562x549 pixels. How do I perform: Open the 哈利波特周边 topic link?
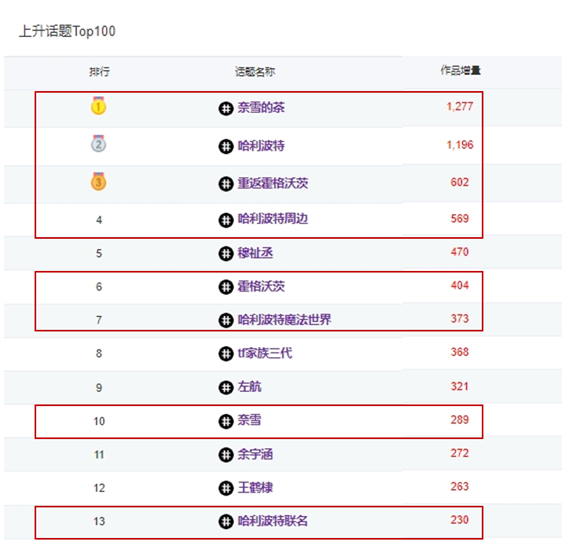(273, 219)
